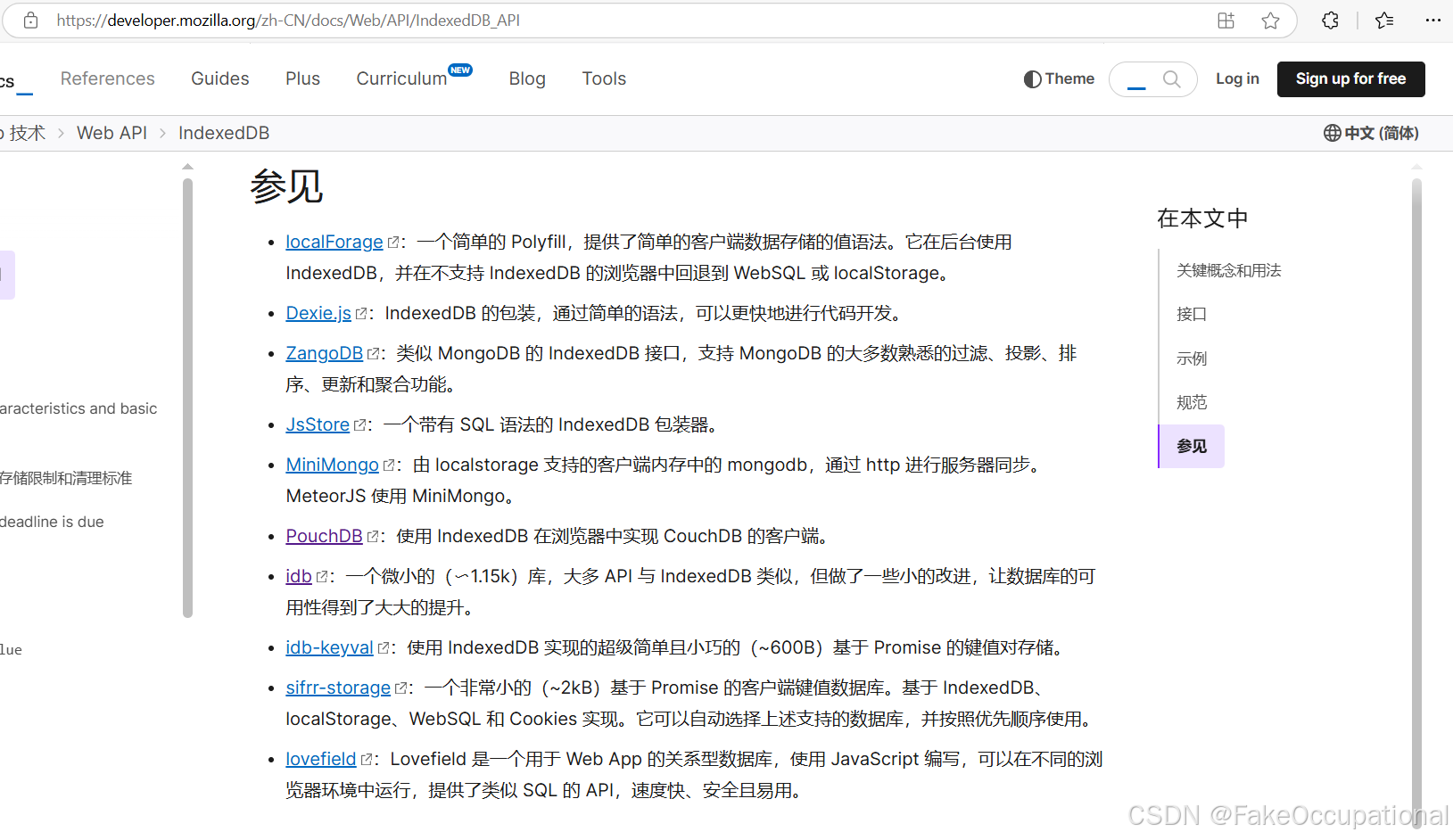The image size is (1453, 840).
Task: Open the References menu
Action: click(108, 78)
